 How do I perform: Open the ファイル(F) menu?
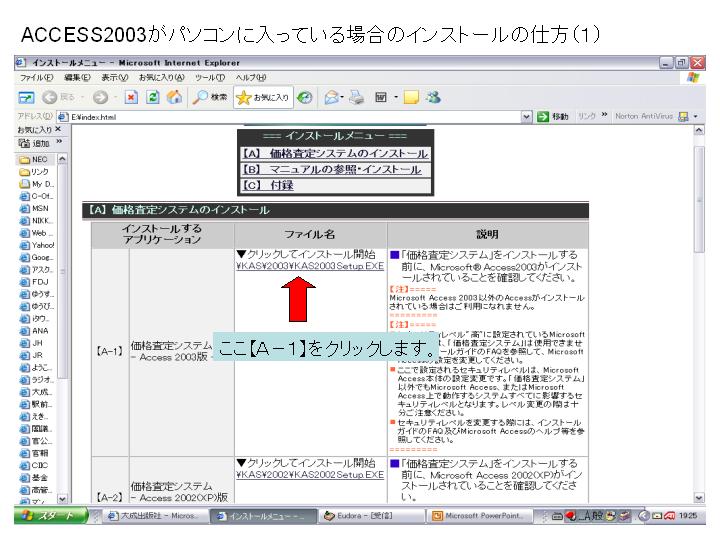tap(36, 78)
